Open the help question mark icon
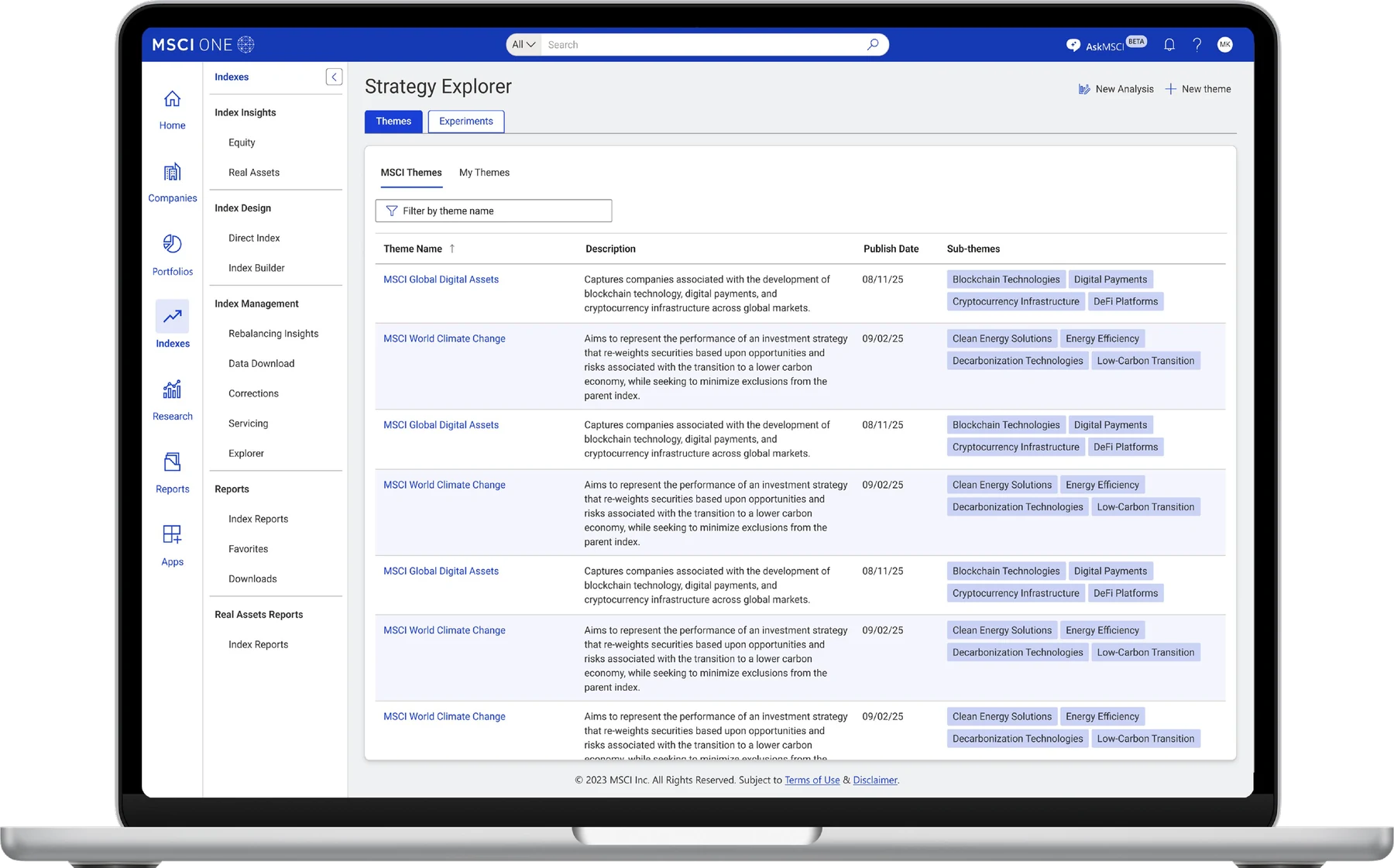1394x868 pixels. click(x=1197, y=45)
